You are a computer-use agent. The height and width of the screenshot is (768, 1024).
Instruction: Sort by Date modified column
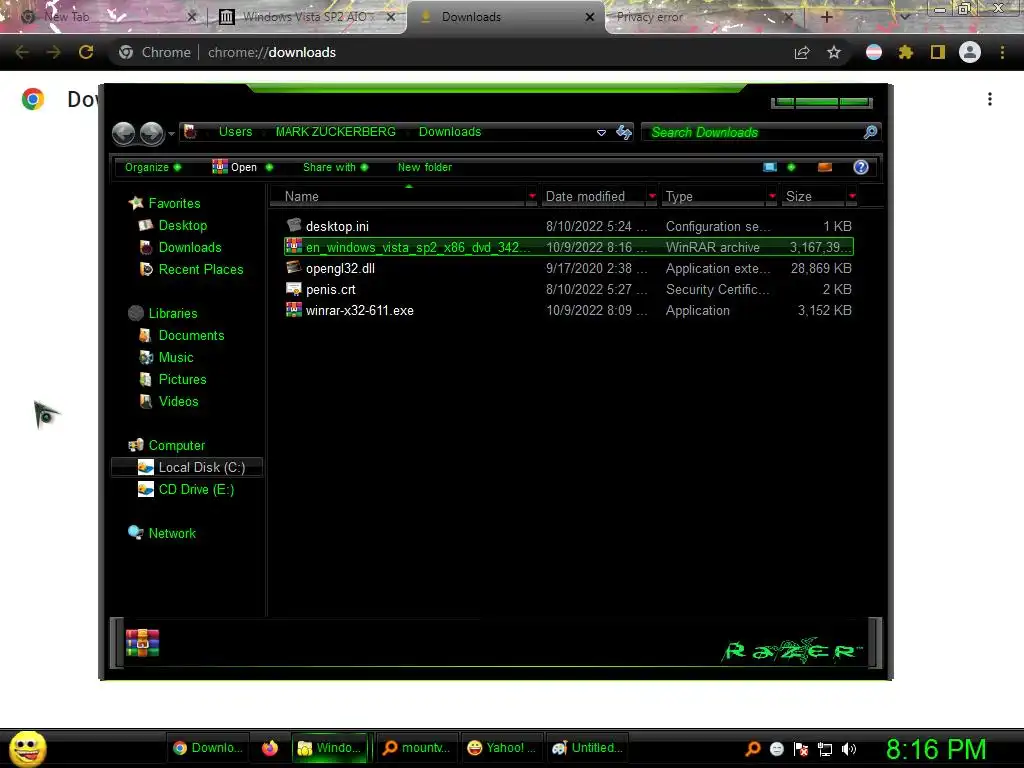(593, 196)
